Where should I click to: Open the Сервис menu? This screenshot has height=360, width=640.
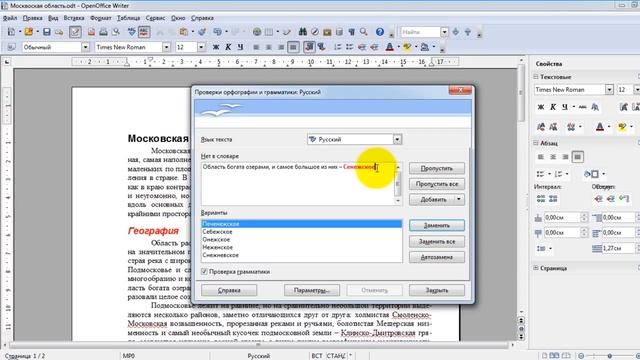(x=155, y=18)
